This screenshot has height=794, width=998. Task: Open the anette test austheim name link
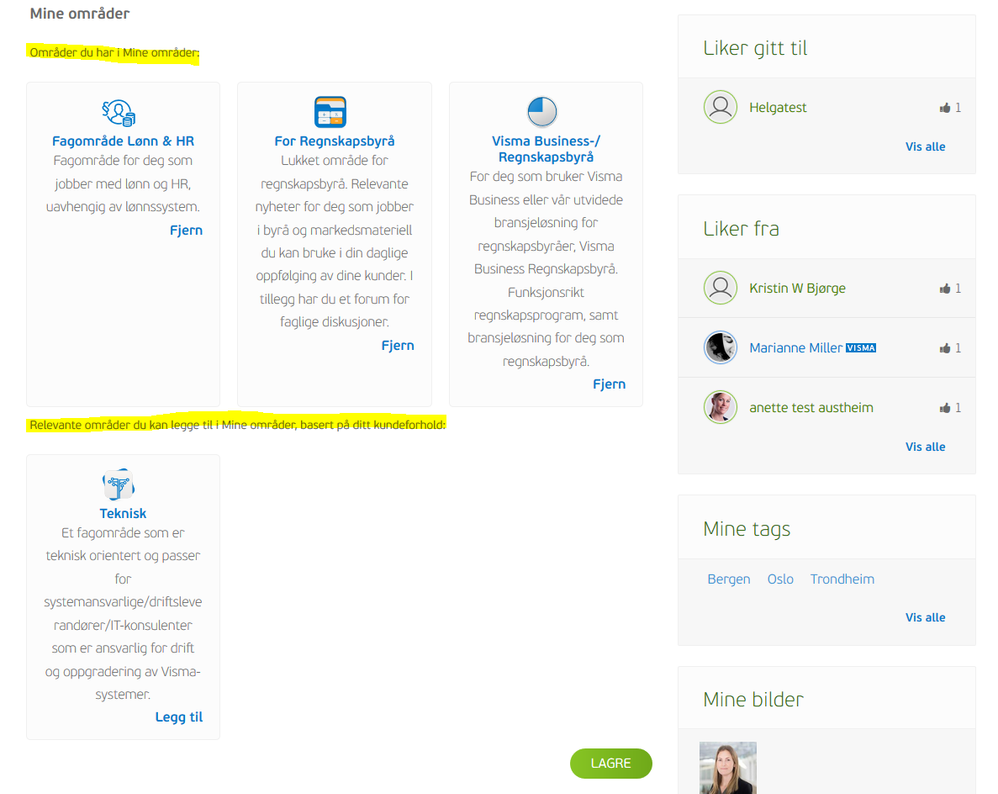(811, 408)
